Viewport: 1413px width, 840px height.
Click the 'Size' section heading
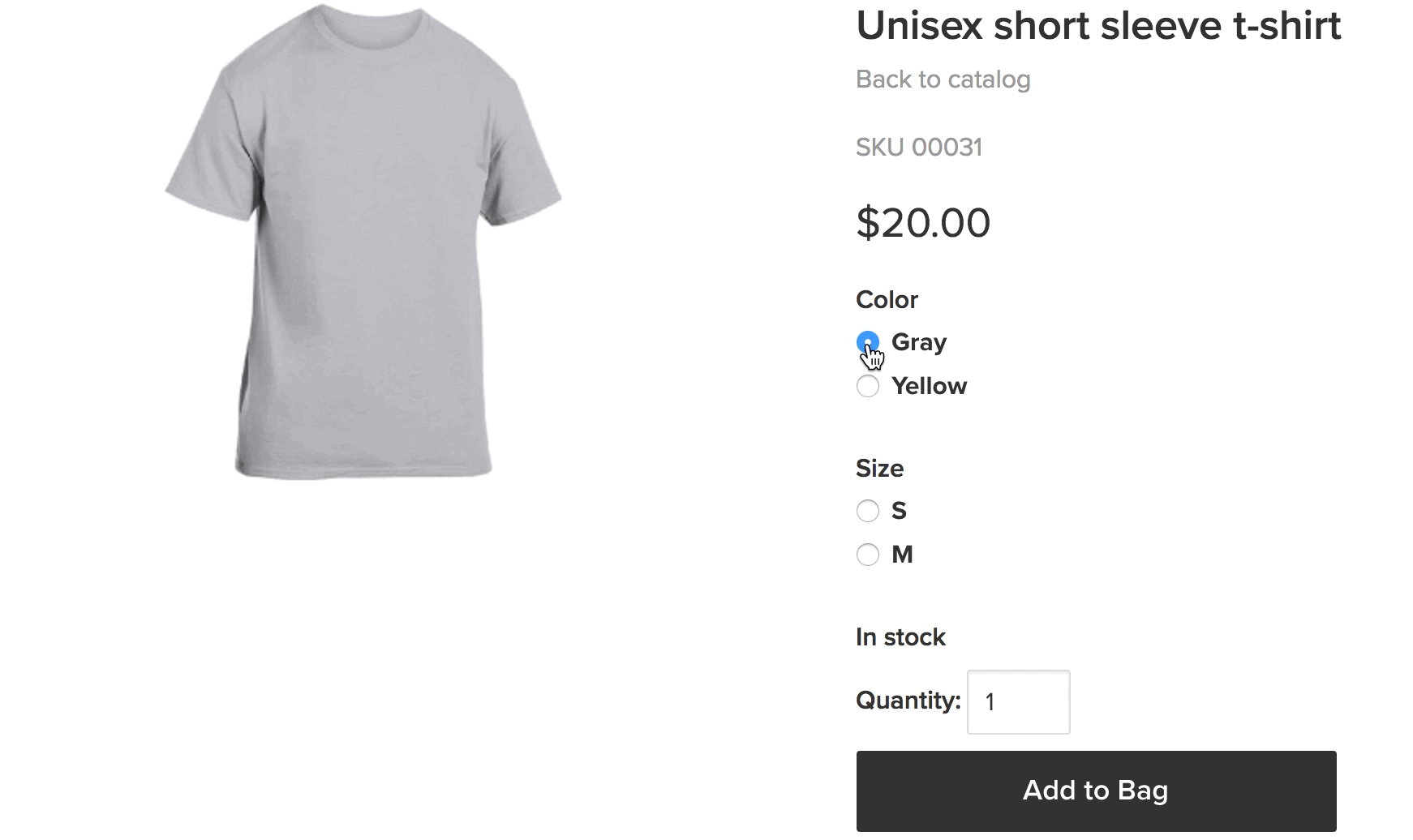point(879,469)
